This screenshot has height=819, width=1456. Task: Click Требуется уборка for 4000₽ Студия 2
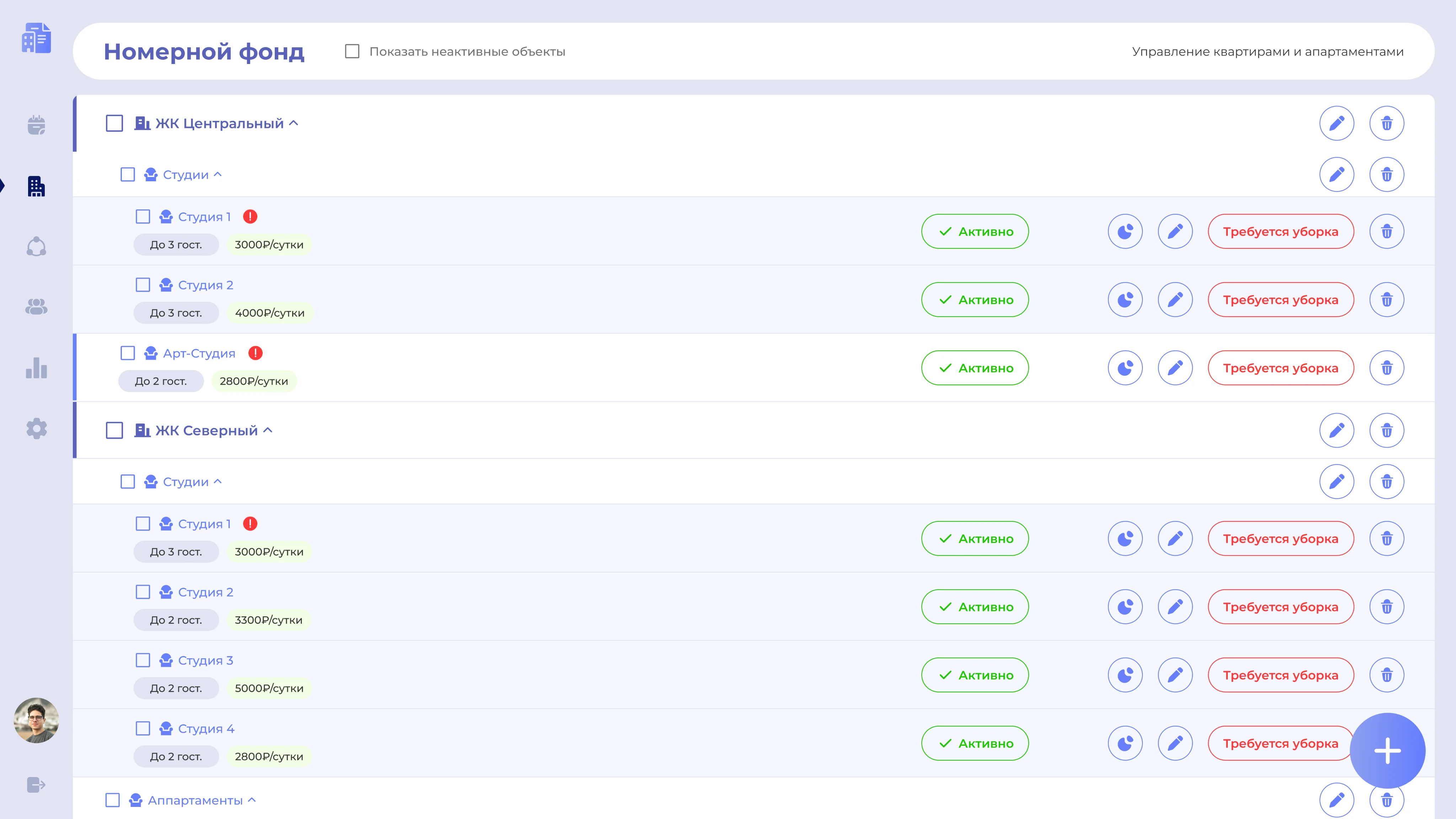(1280, 300)
